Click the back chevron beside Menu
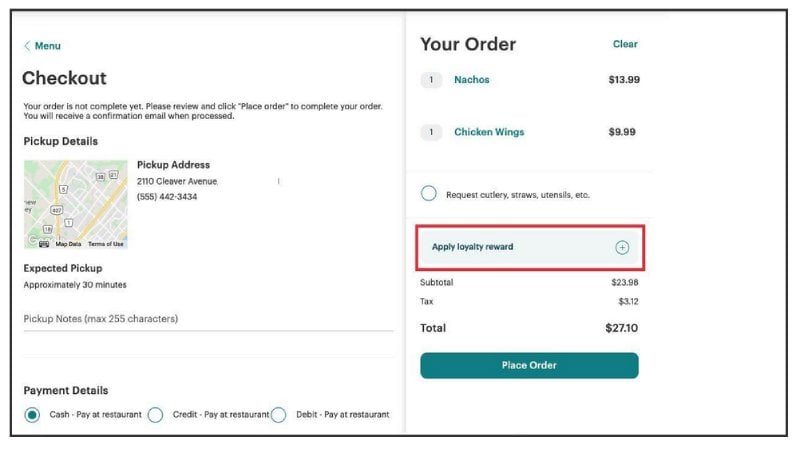Image resolution: width=800 pixels, height=449 pixels. click(x=27, y=46)
